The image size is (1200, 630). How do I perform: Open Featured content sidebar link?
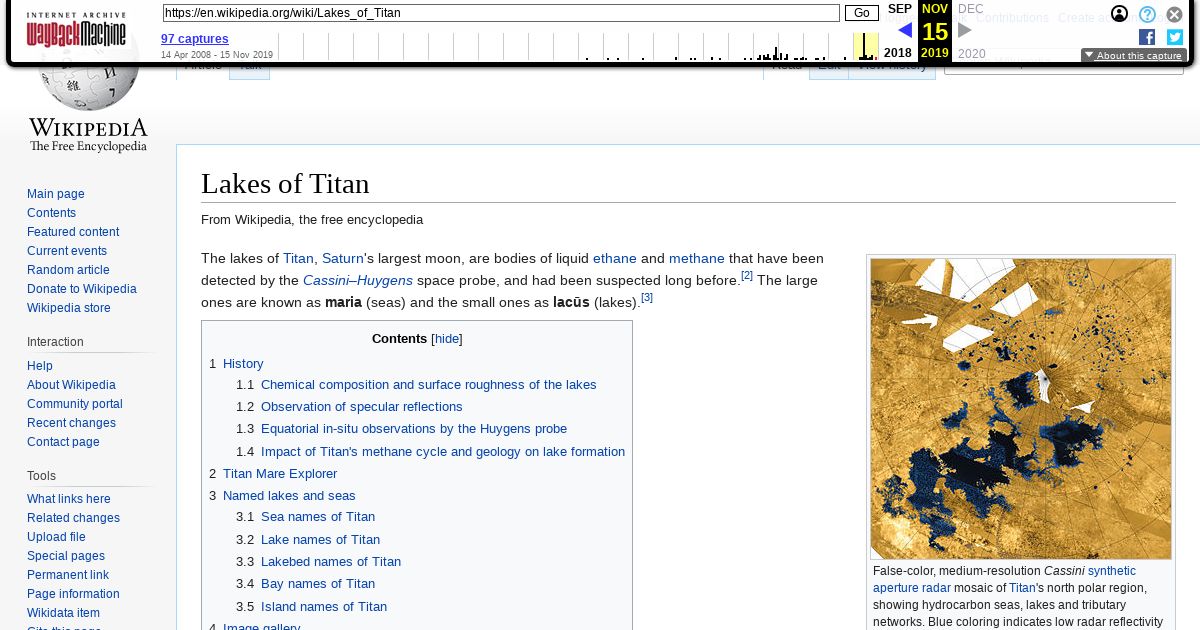coord(73,232)
